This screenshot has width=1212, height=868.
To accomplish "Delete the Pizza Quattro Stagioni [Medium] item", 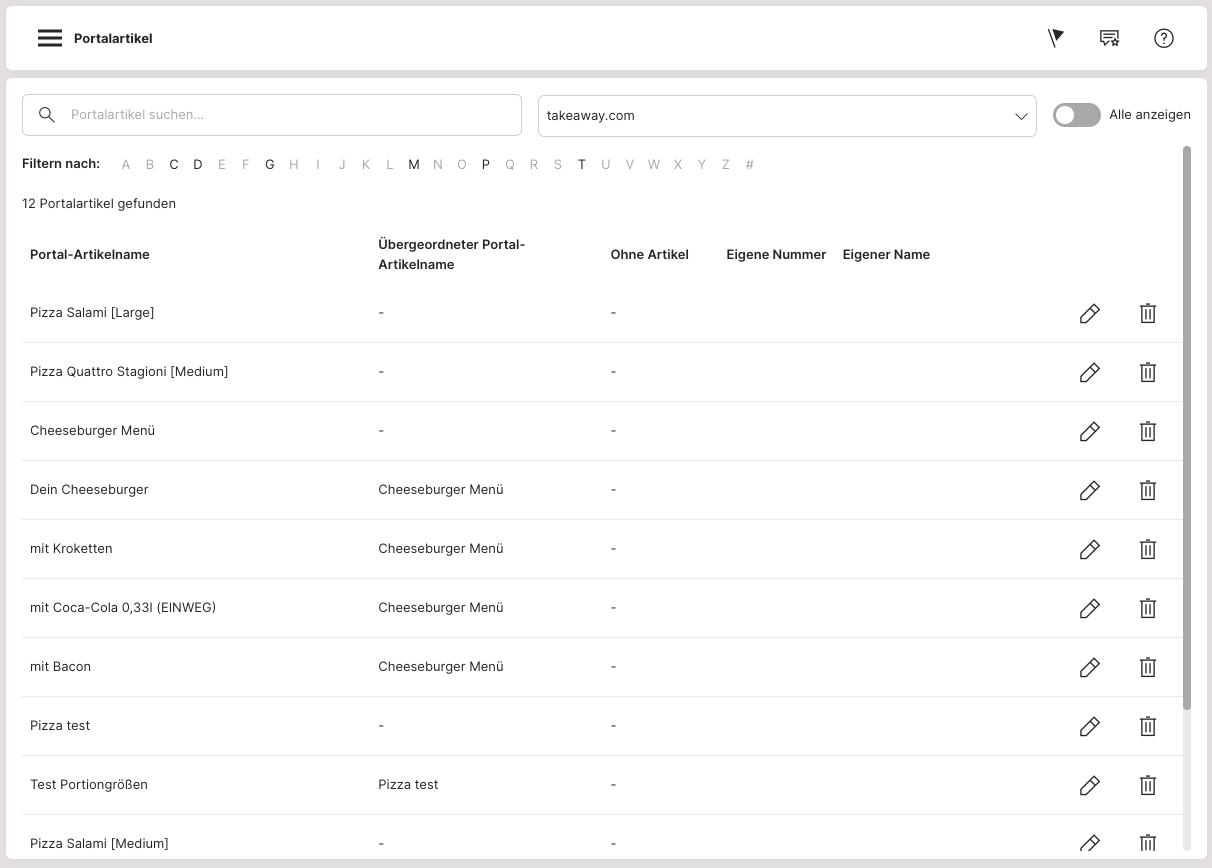I will pos(1147,372).
